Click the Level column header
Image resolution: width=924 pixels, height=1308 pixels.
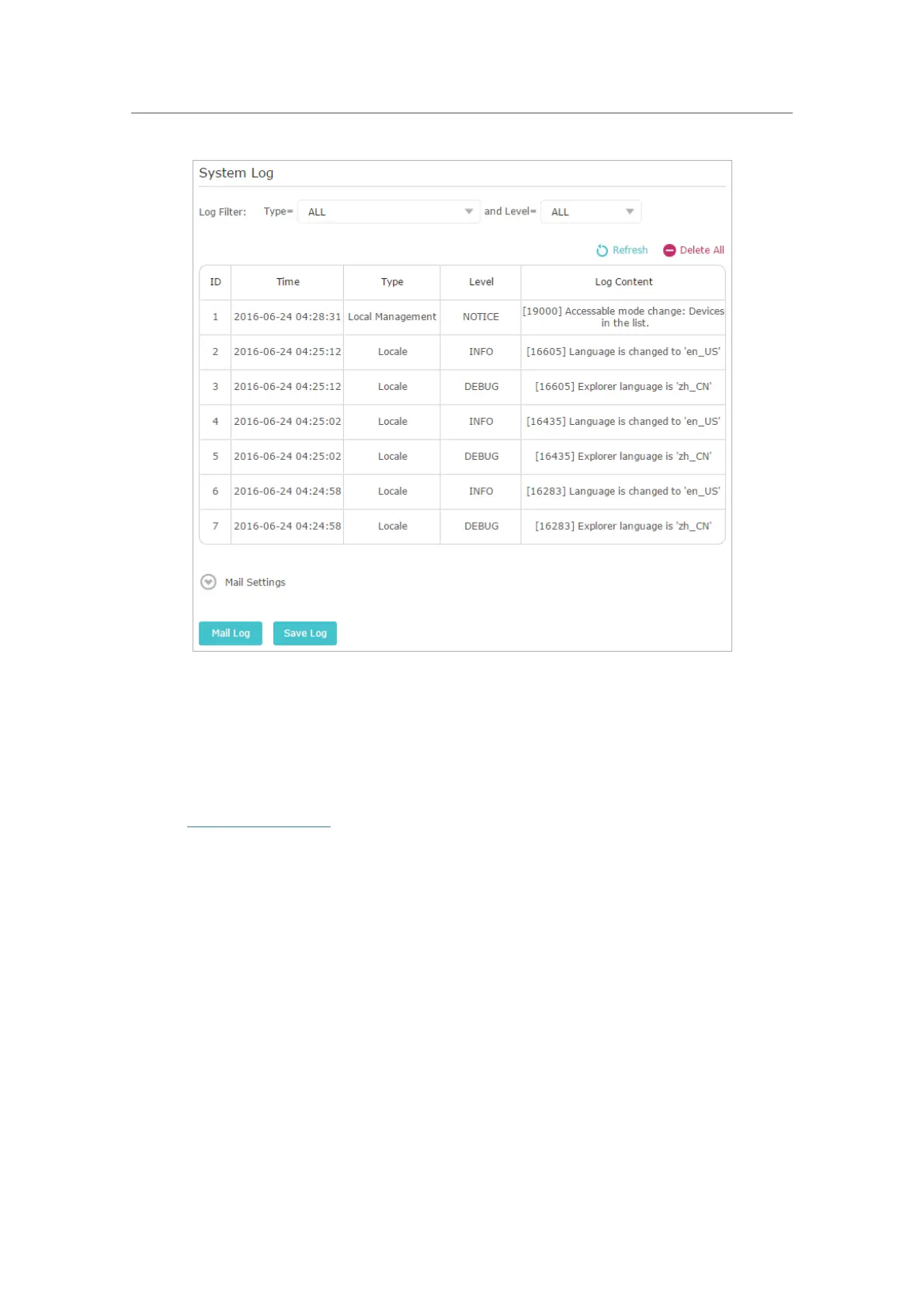(481, 282)
